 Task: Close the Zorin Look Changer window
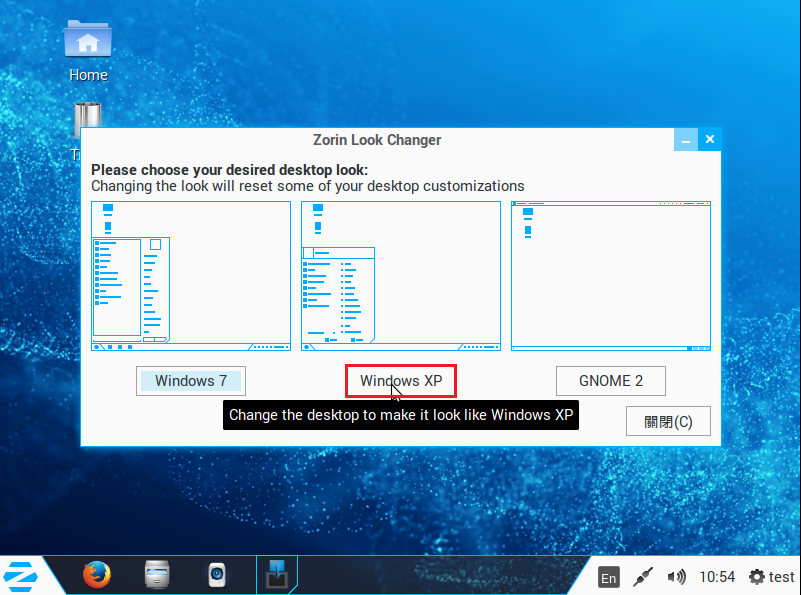(710, 139)
